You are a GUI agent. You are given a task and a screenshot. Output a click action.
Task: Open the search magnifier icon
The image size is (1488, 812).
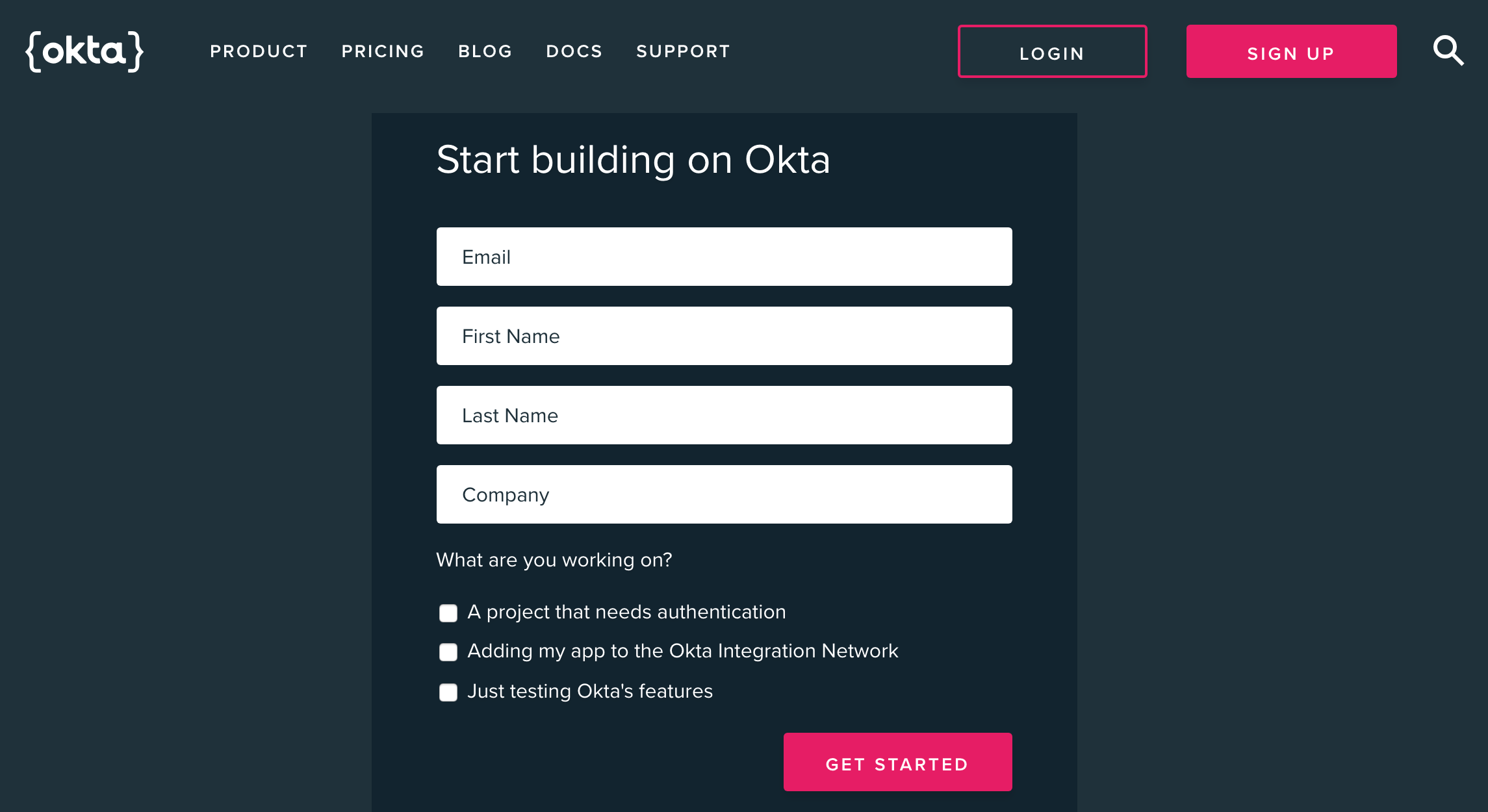coord(1448,51)
